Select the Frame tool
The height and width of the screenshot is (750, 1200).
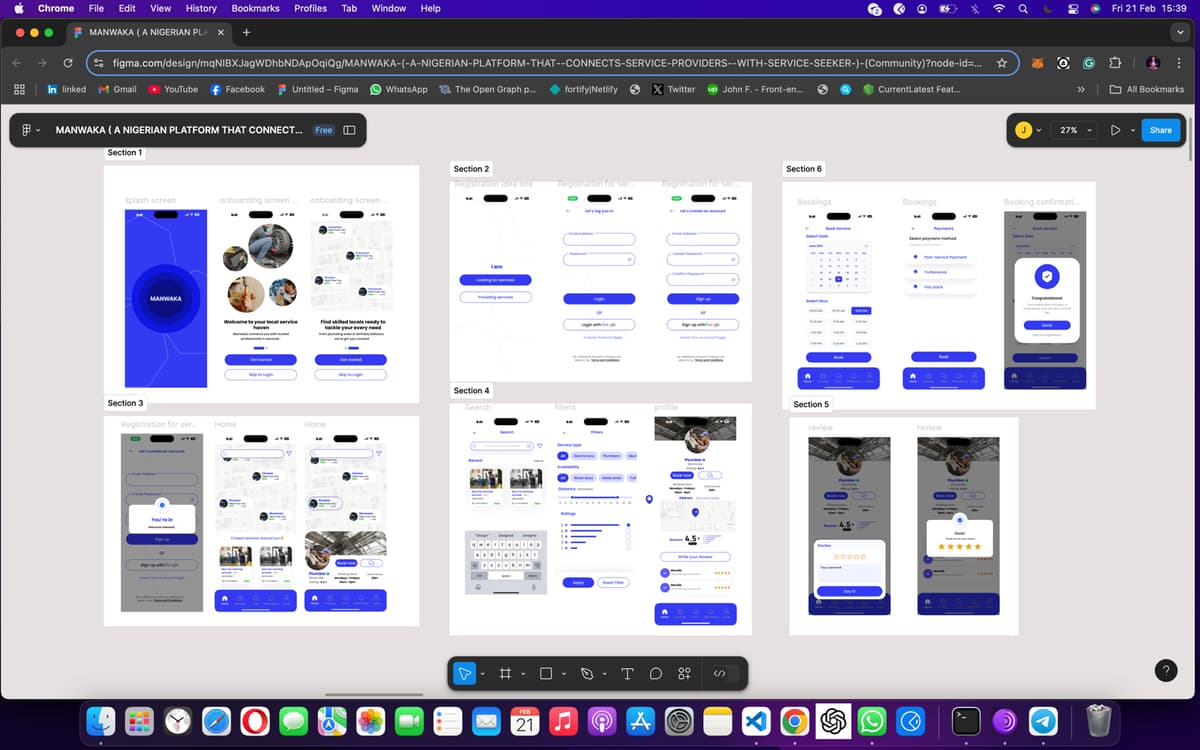tap(505, 674)
